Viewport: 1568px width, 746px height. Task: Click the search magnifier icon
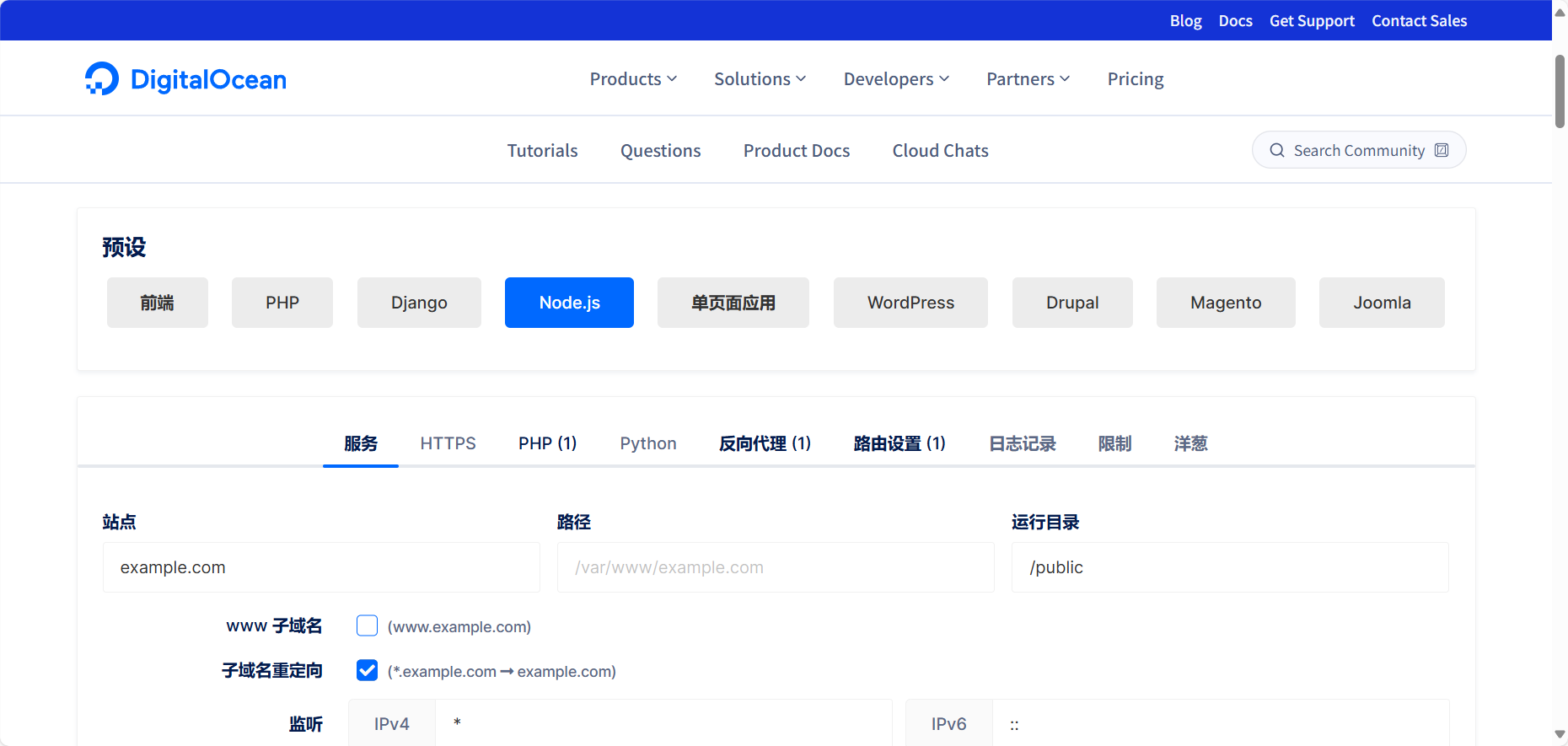click(1277, 150)
